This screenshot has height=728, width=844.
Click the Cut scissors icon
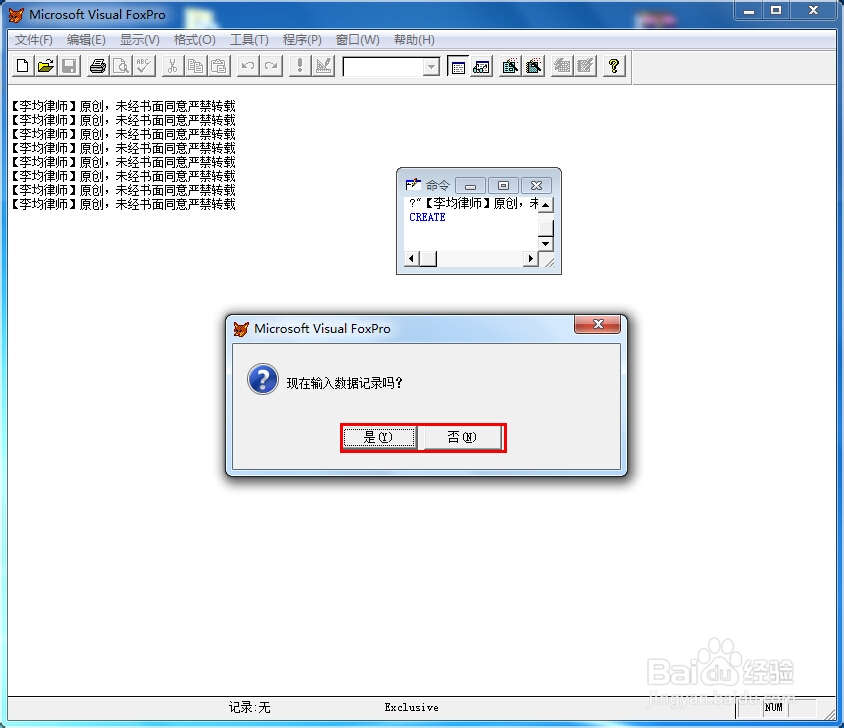pyautogui.click(x=172, y=66)
